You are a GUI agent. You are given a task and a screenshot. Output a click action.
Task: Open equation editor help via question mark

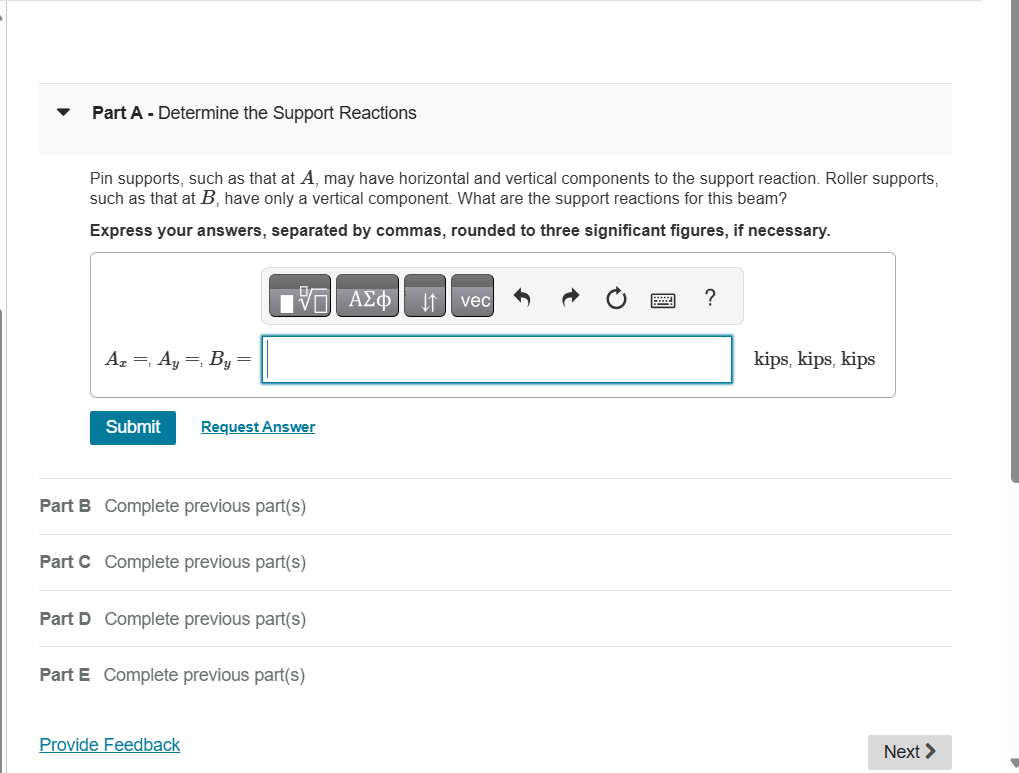709,297
